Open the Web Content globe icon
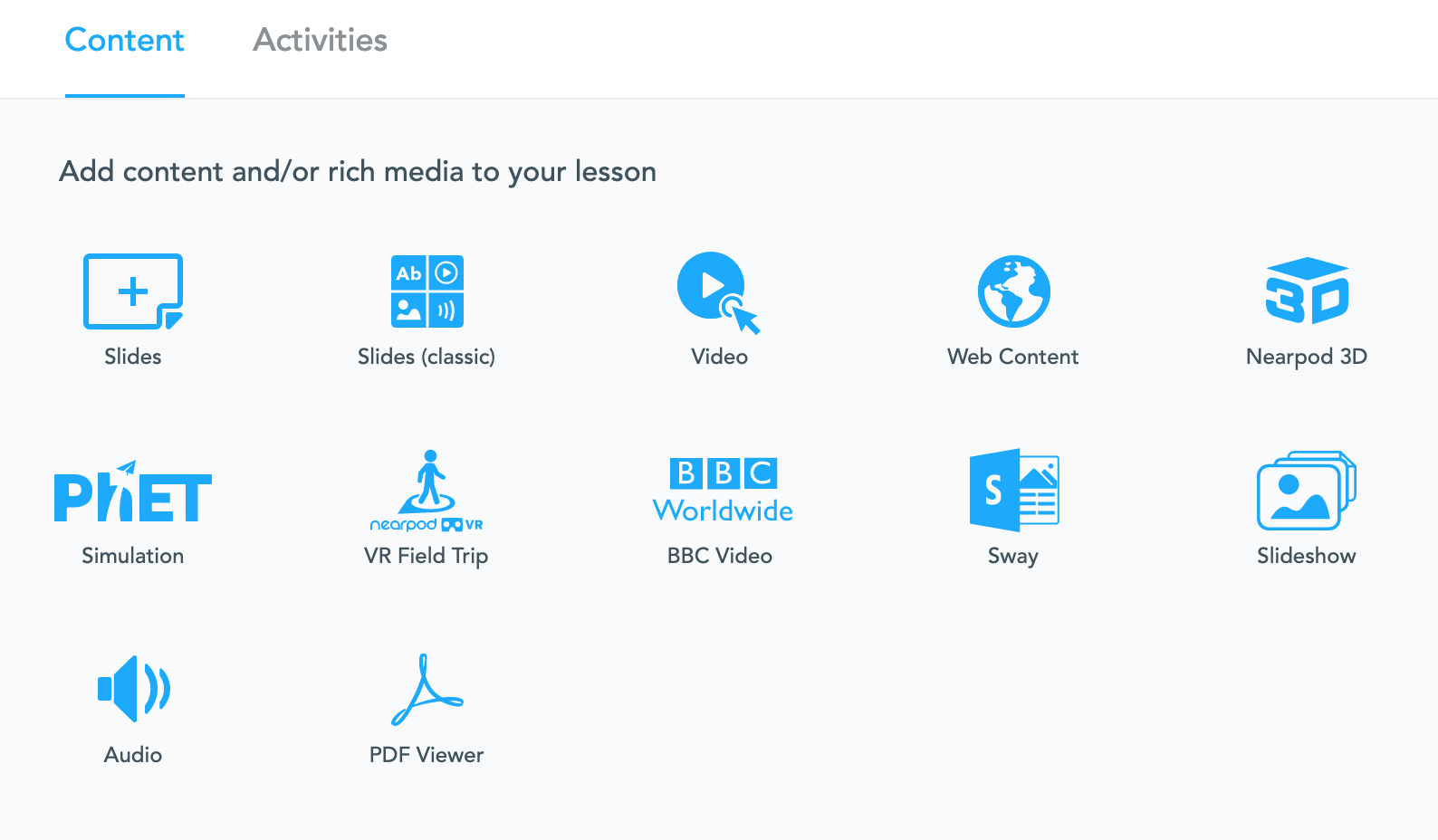1438x840 pixels. pos(1014,291)
